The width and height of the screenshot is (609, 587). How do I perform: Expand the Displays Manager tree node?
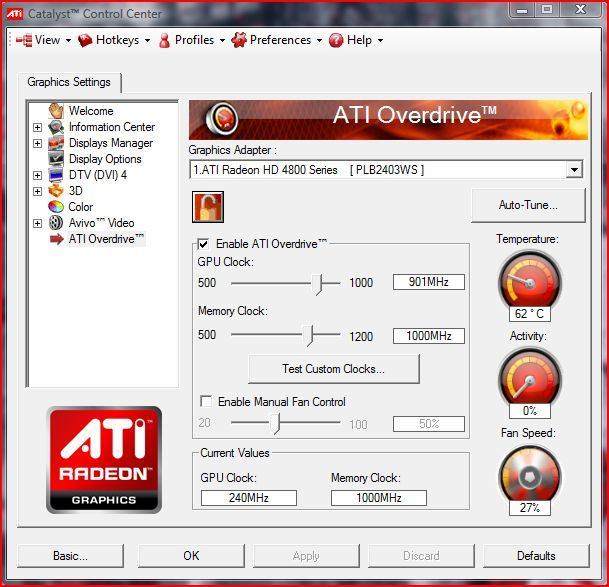click(37, 143)
